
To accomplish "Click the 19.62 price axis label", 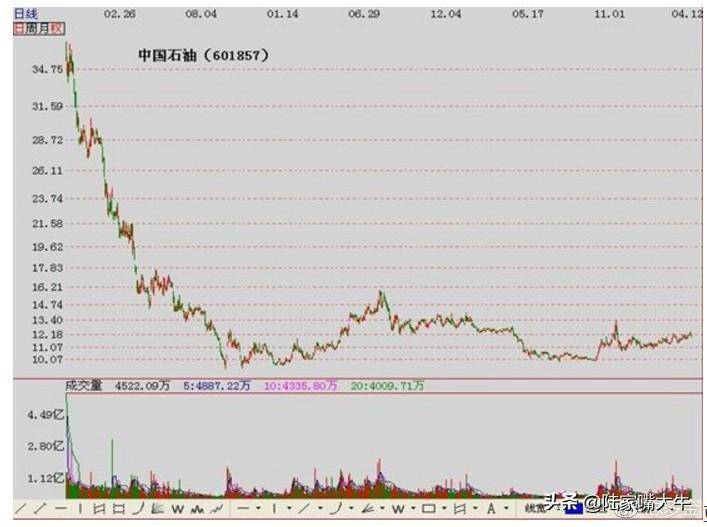I will click(x=47, y=247).
